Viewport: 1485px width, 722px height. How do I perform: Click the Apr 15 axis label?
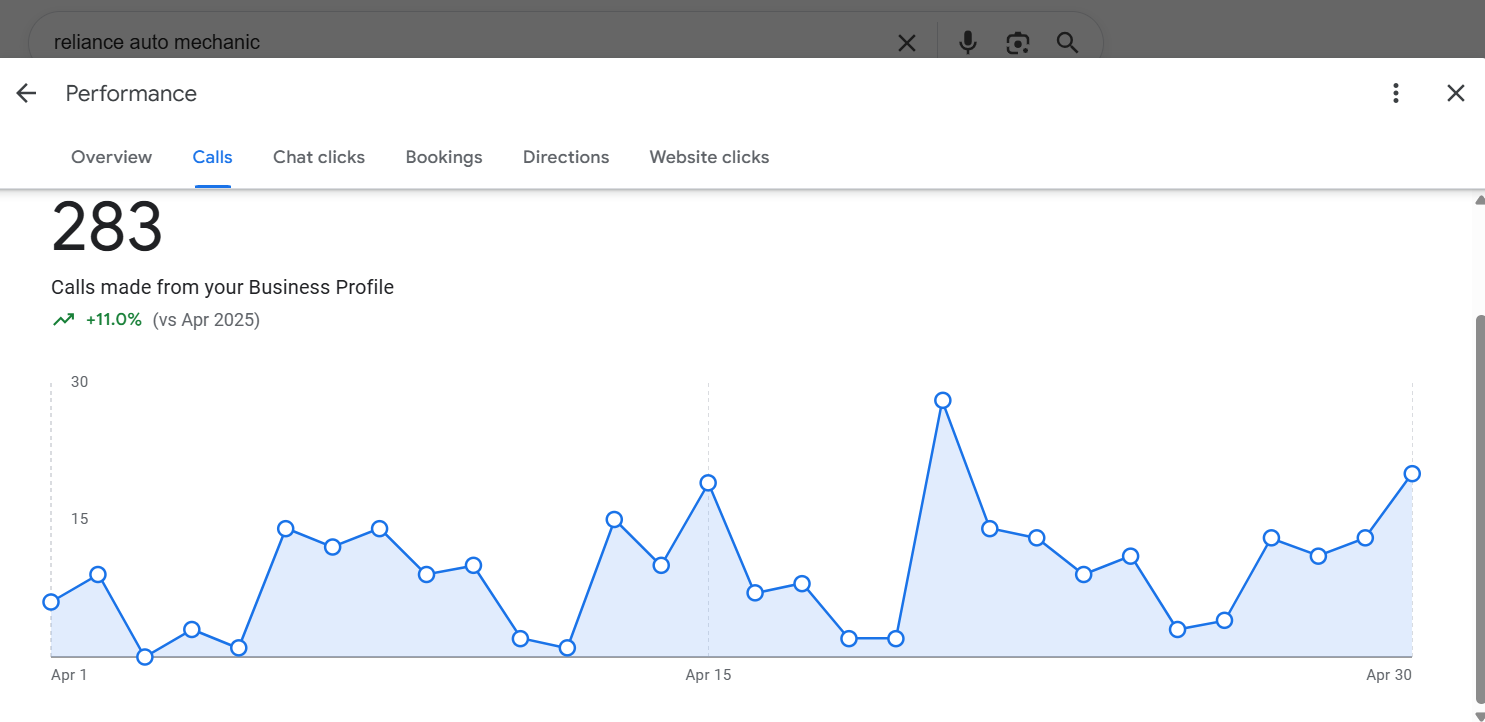coord(708,675)
